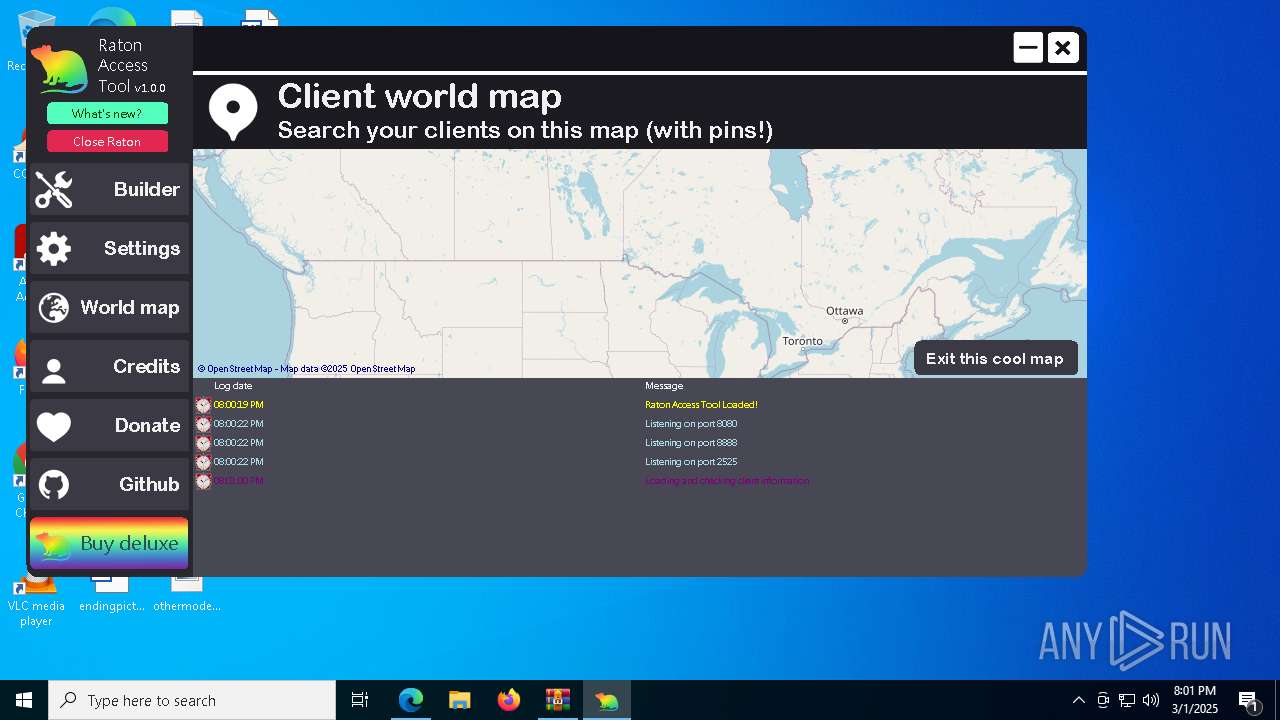The width and height of the screenshot is (1280, 720).
Task: Open the Credits page
Action: [x=109, y=367]
